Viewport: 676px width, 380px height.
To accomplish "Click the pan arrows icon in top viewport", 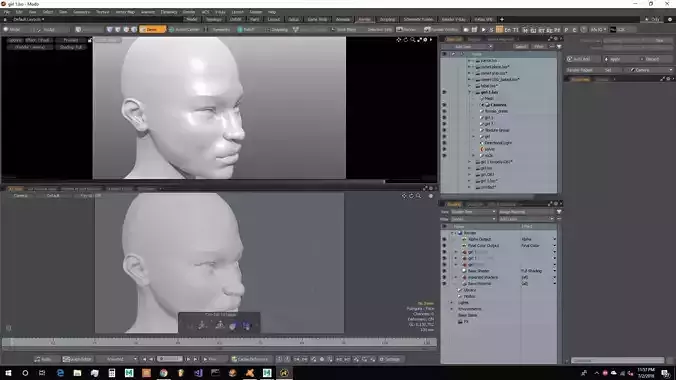I will click(x=399, y=40).
